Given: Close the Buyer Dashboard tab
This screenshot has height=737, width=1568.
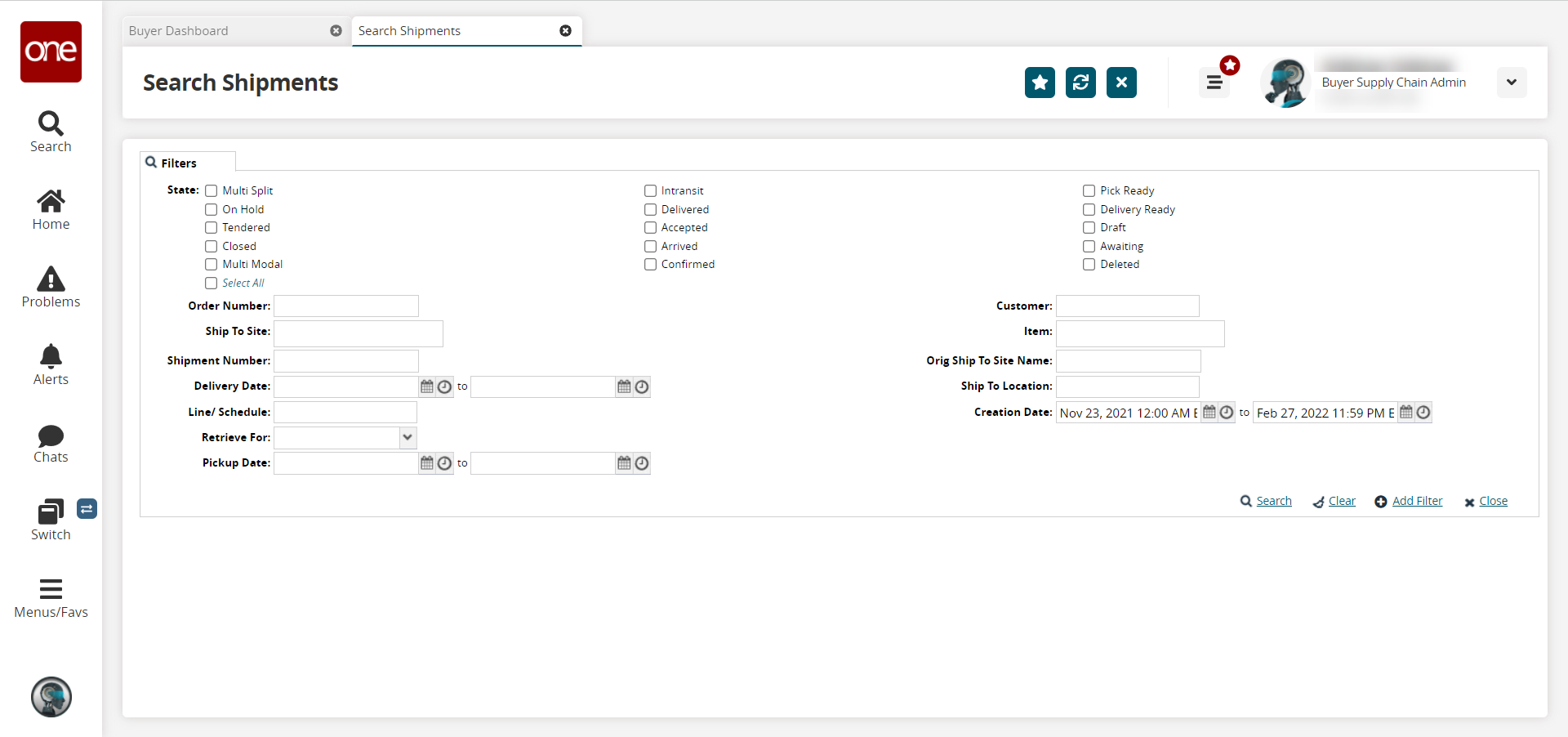Looking at the screenshot, I should (336, 31).
